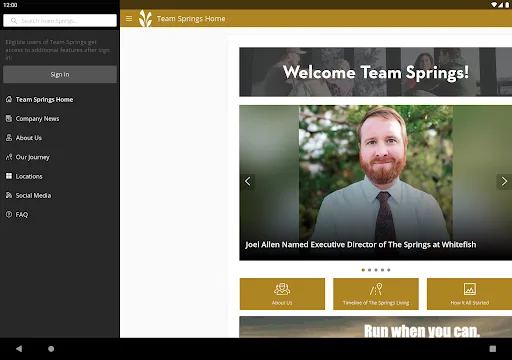Click the Wi-Fi status bar icon
Viewport: 512px width, 360px height.
494,5
